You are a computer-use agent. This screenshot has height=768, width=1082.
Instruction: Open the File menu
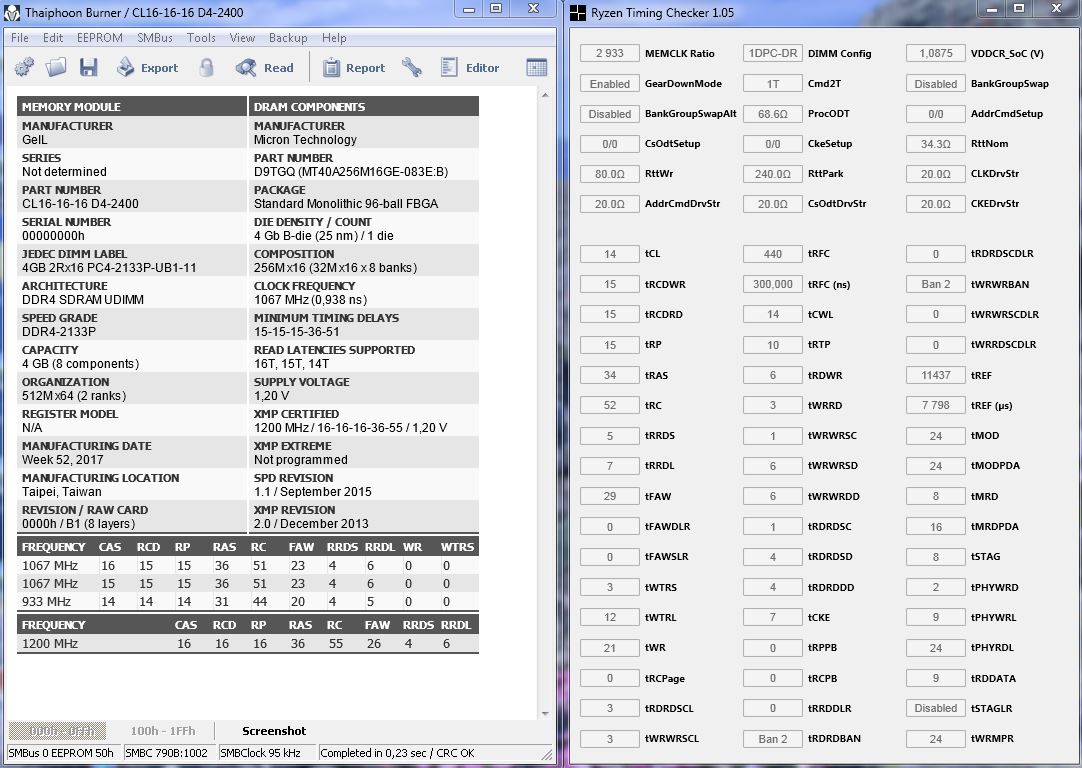pyautogui.click(x=20, y=38)
